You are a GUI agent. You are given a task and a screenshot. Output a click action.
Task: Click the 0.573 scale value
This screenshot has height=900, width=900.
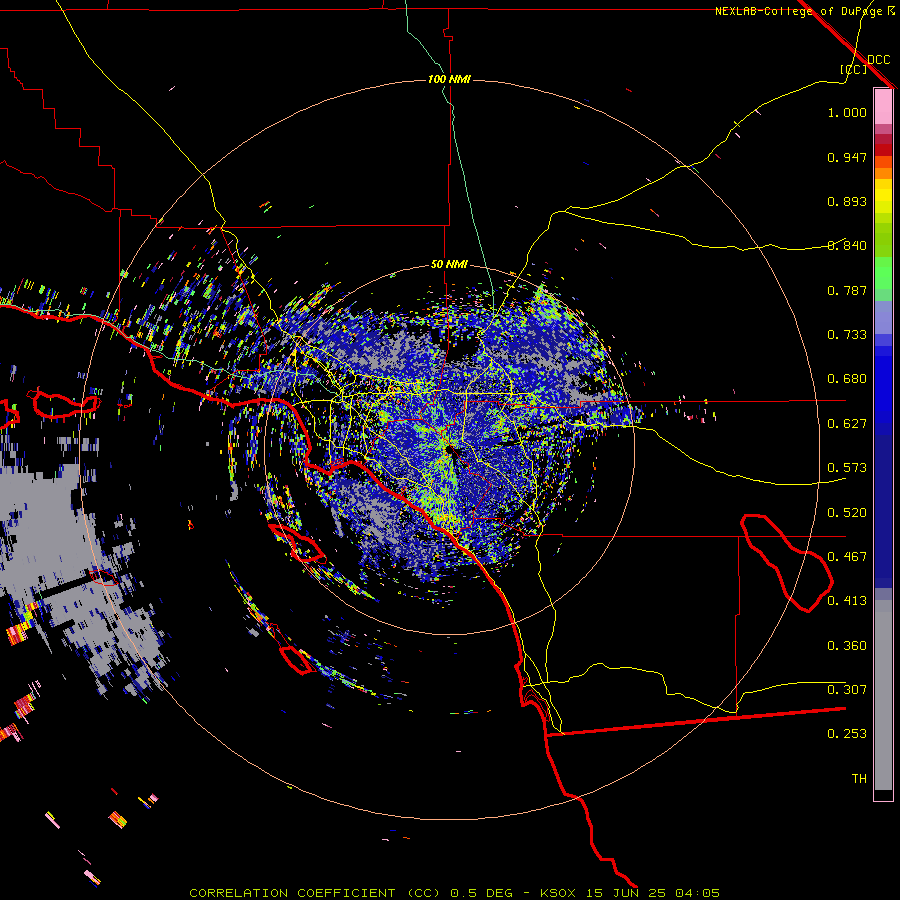point(847,468)
